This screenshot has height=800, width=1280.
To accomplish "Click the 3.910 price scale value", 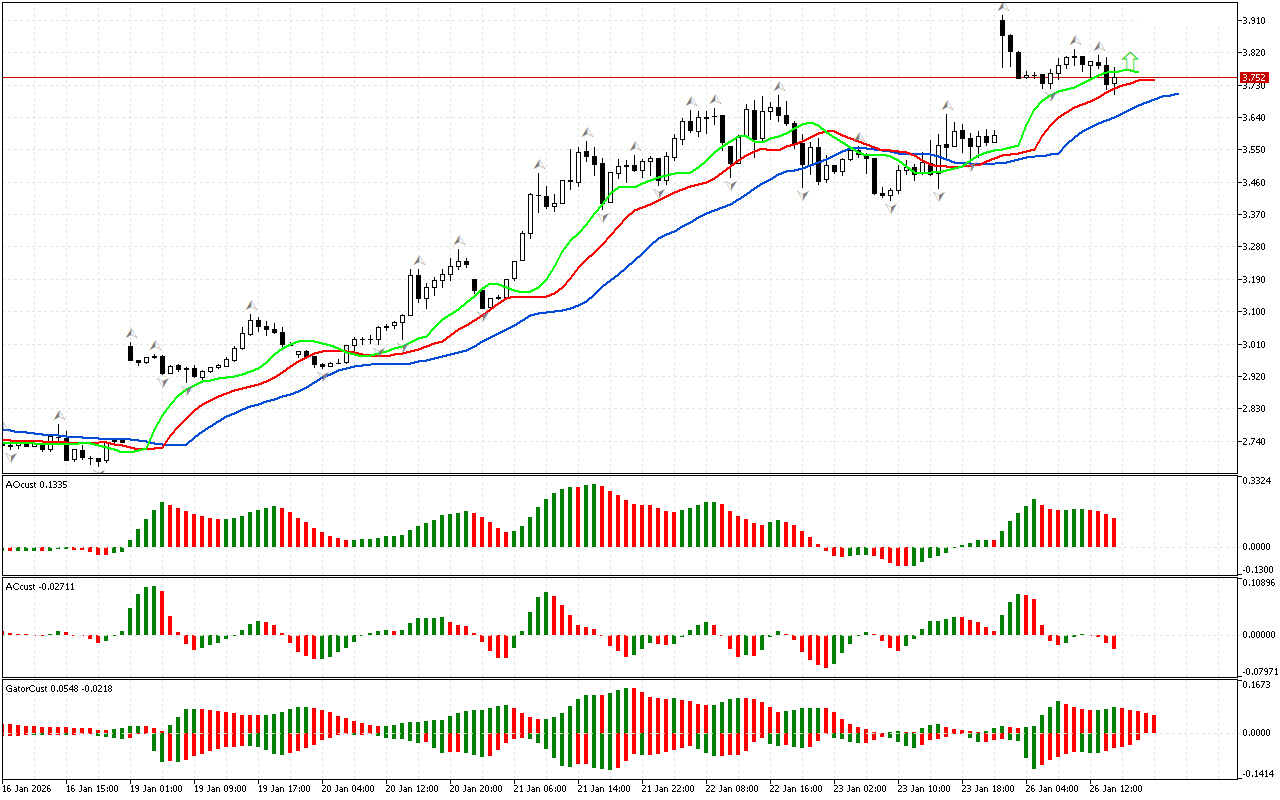I will tap(1255, 20).
